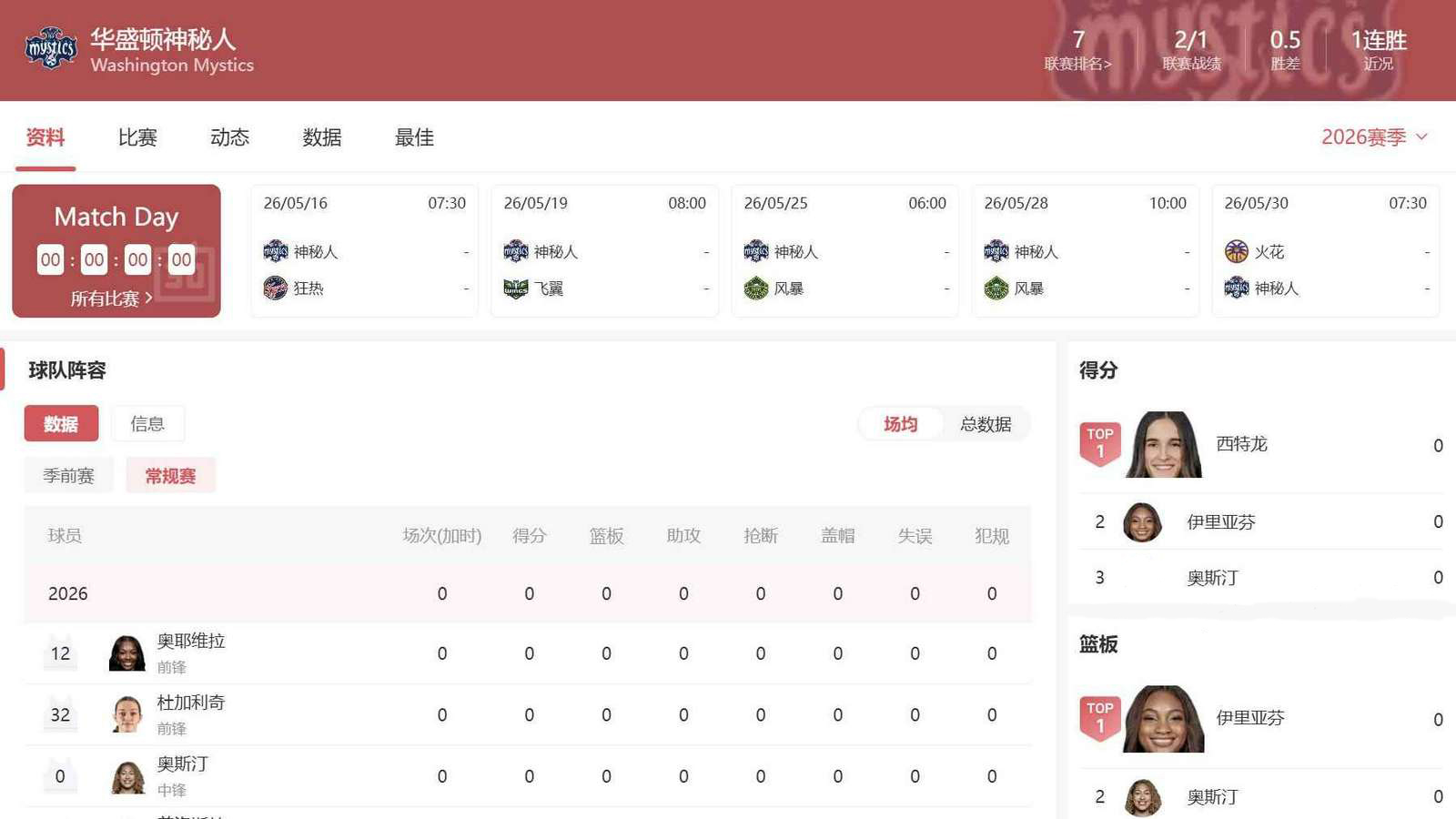Switch to 场均 per-game stats
The height and width of the screenshot is (819, 1456).
click(900, 424)
